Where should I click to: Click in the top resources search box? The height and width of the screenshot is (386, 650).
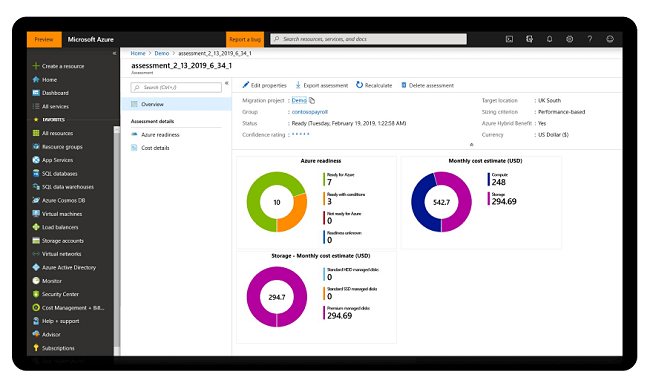pyautogui.click(x=369, y=39)
